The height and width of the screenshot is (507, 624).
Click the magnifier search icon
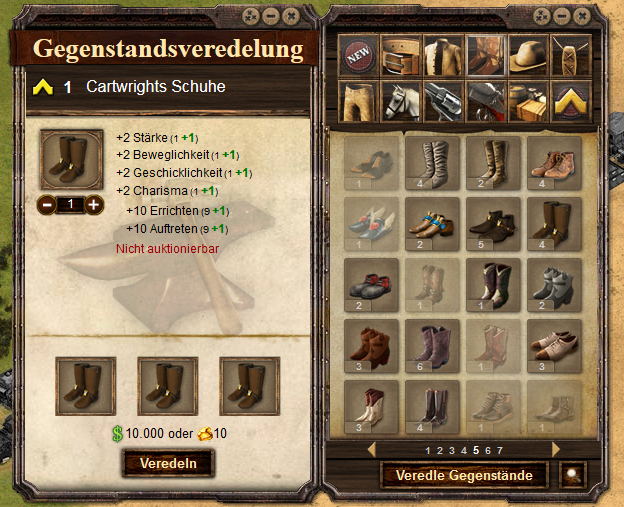point(572,474)
